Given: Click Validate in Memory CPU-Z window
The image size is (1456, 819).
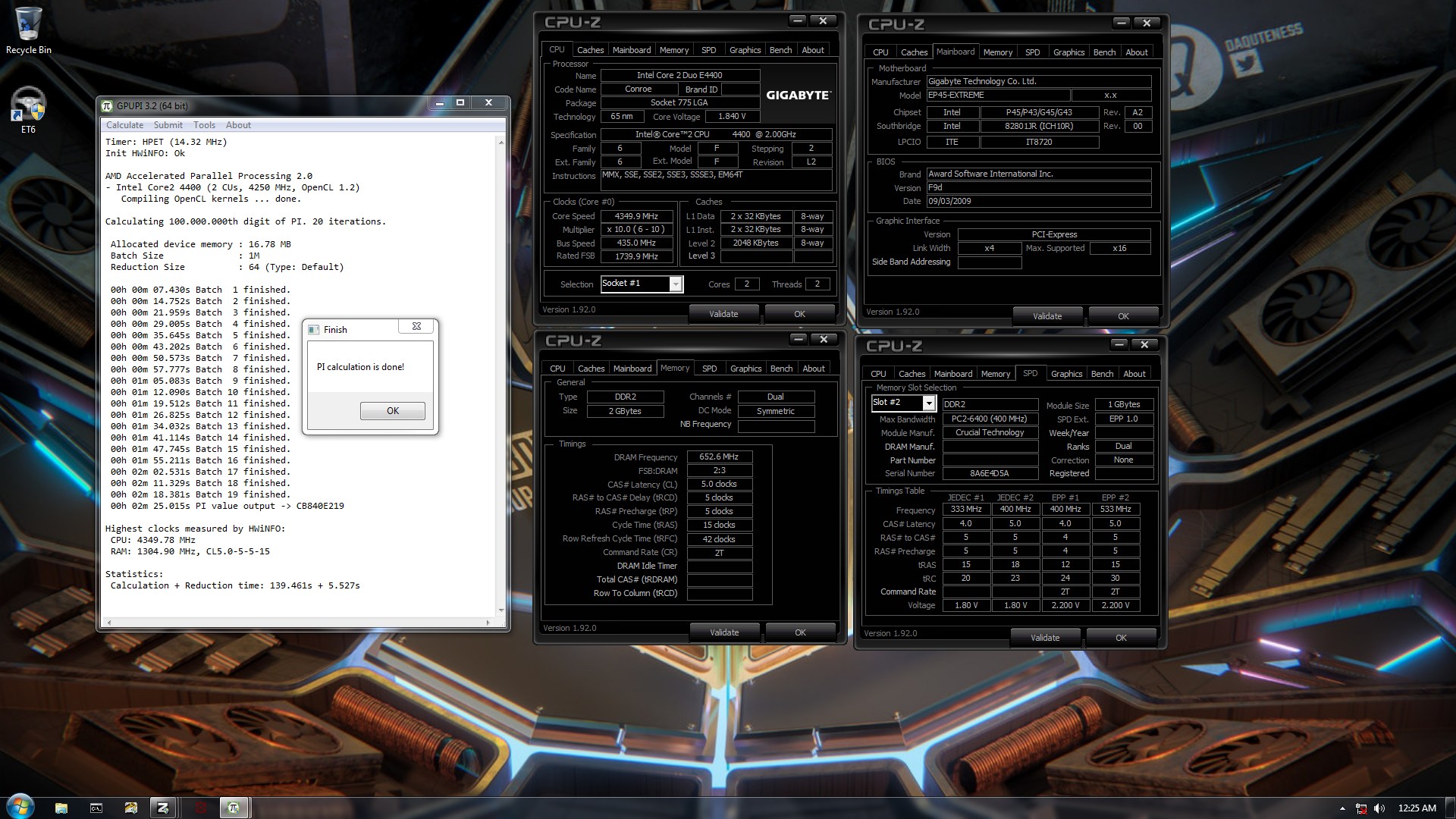Looking at the screenshot, I should click(724, 632).
